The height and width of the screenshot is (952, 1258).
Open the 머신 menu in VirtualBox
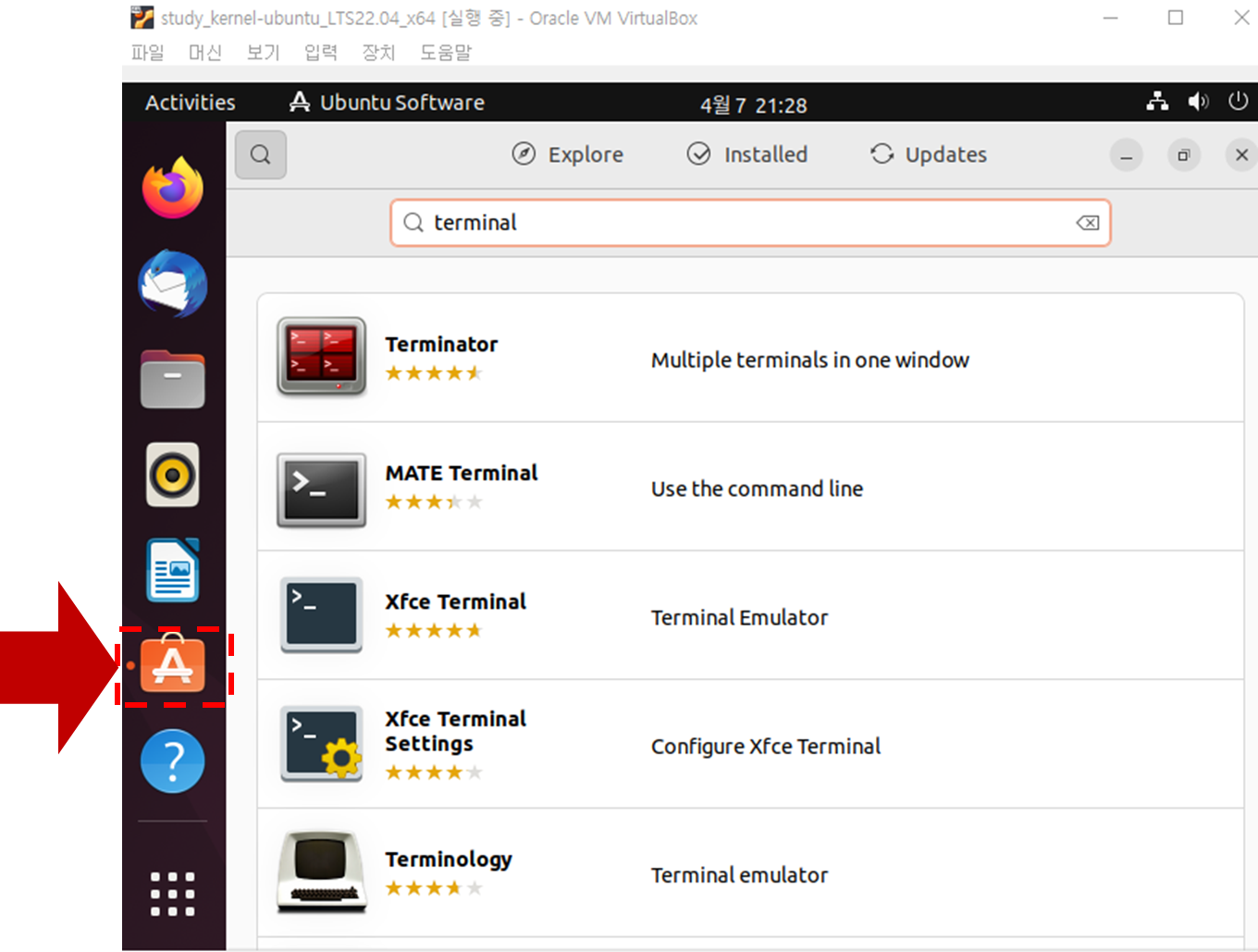[205, 53]
